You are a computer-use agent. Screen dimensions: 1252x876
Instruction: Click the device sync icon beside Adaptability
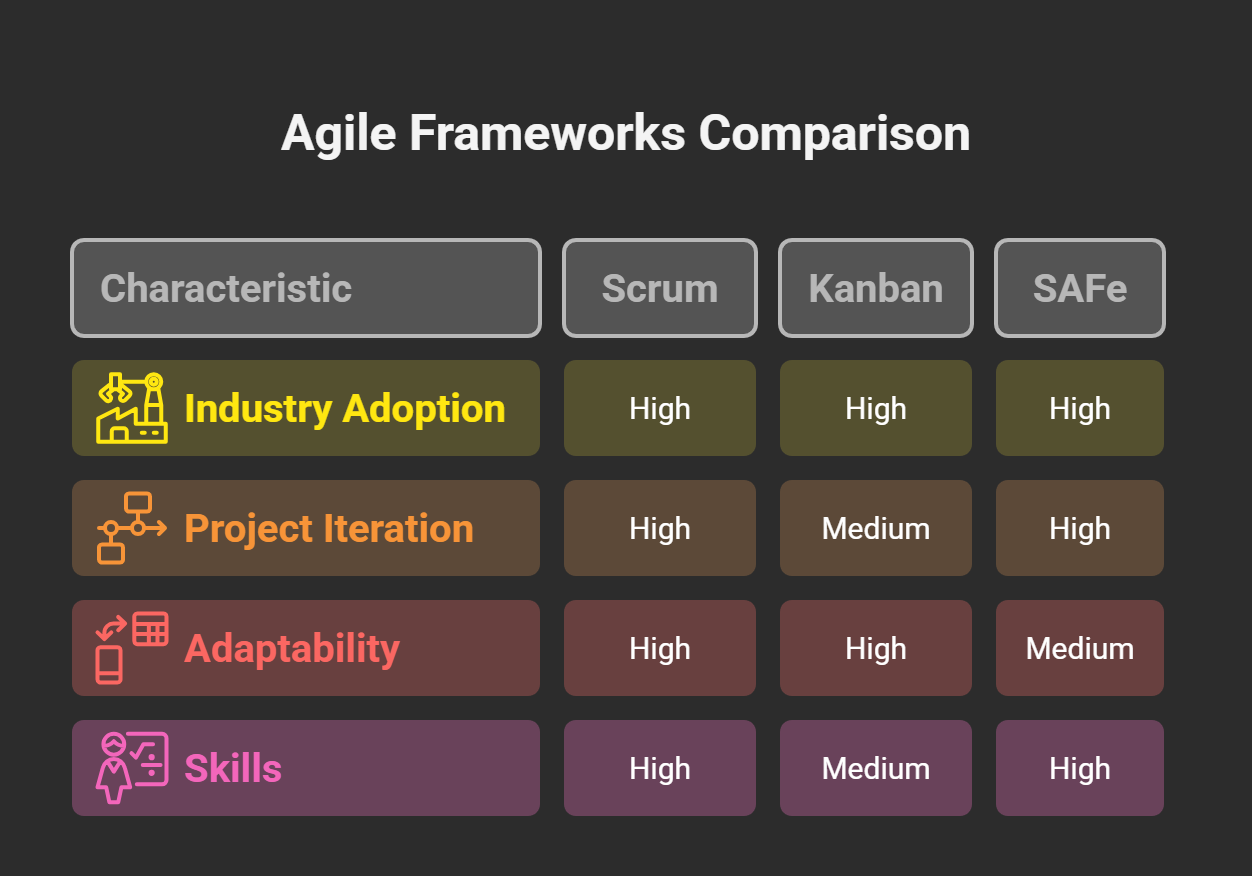pos(132,648)
